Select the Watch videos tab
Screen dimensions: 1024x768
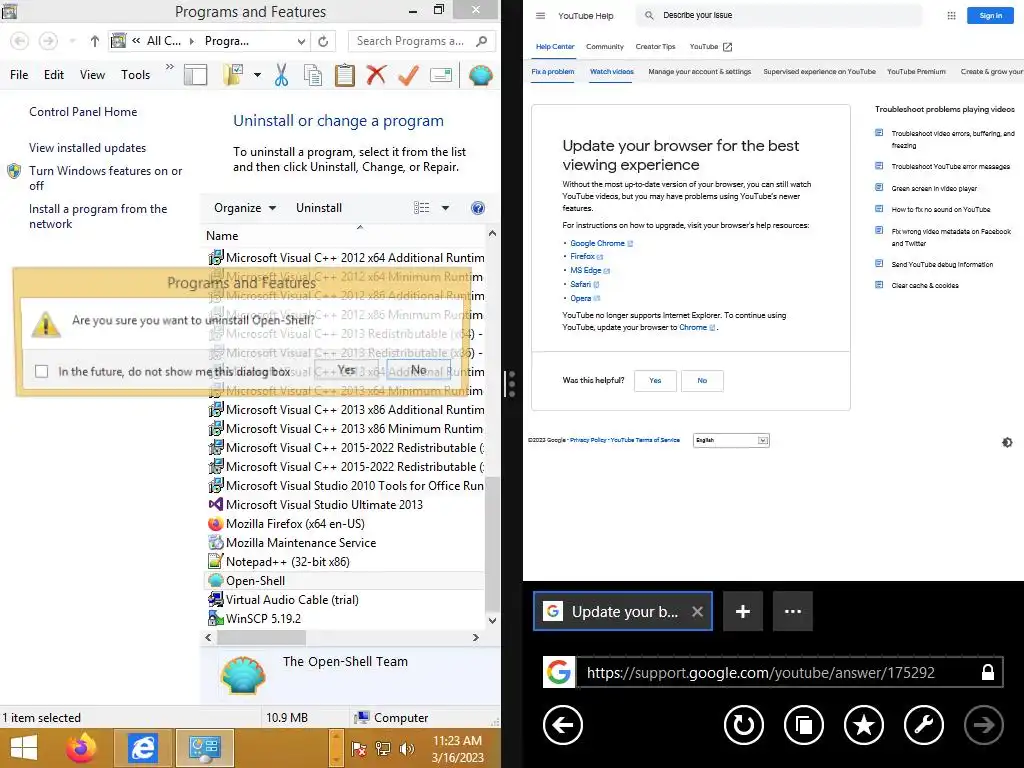612,72
